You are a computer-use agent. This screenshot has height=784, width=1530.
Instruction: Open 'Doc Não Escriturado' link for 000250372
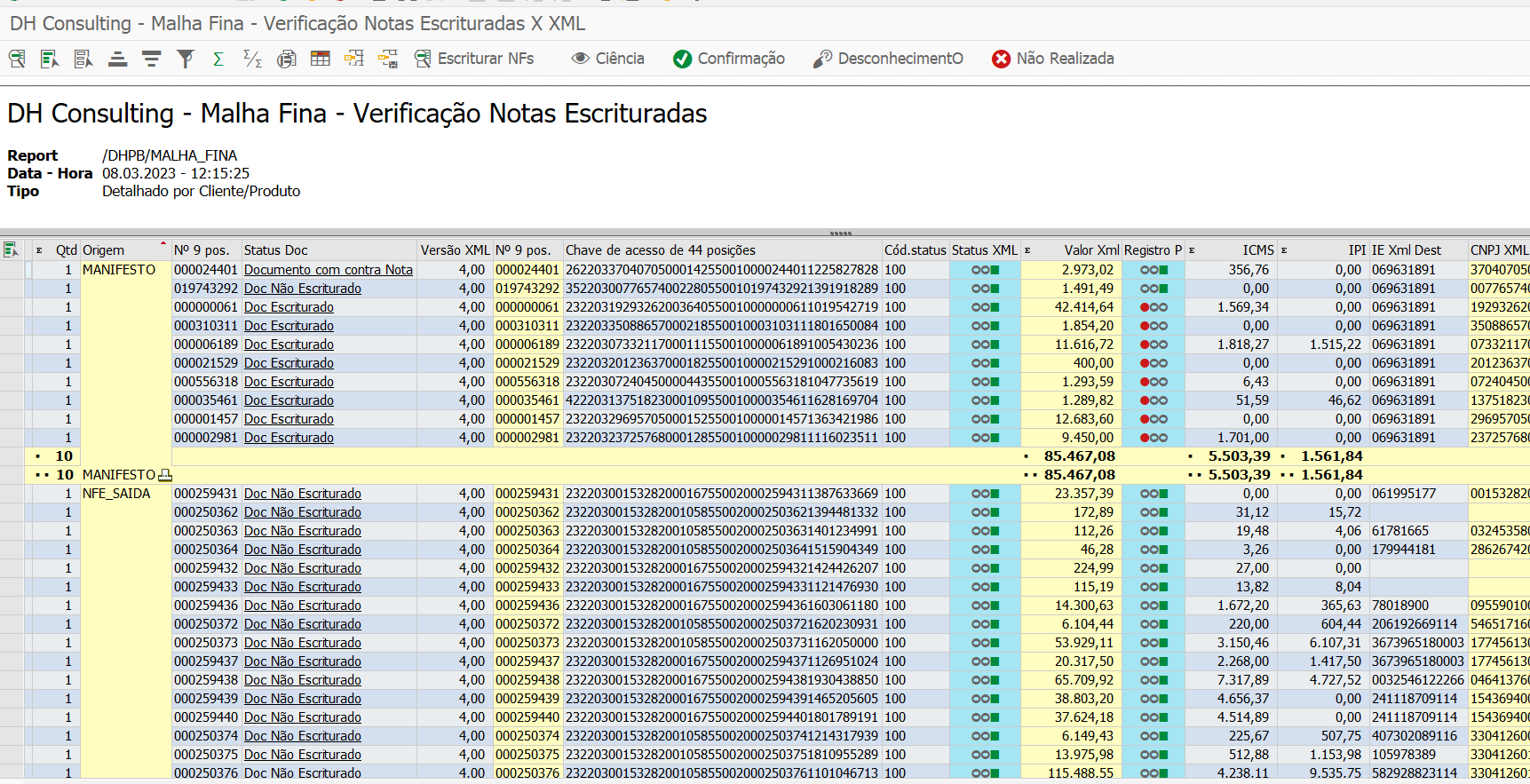pos(303,624)
